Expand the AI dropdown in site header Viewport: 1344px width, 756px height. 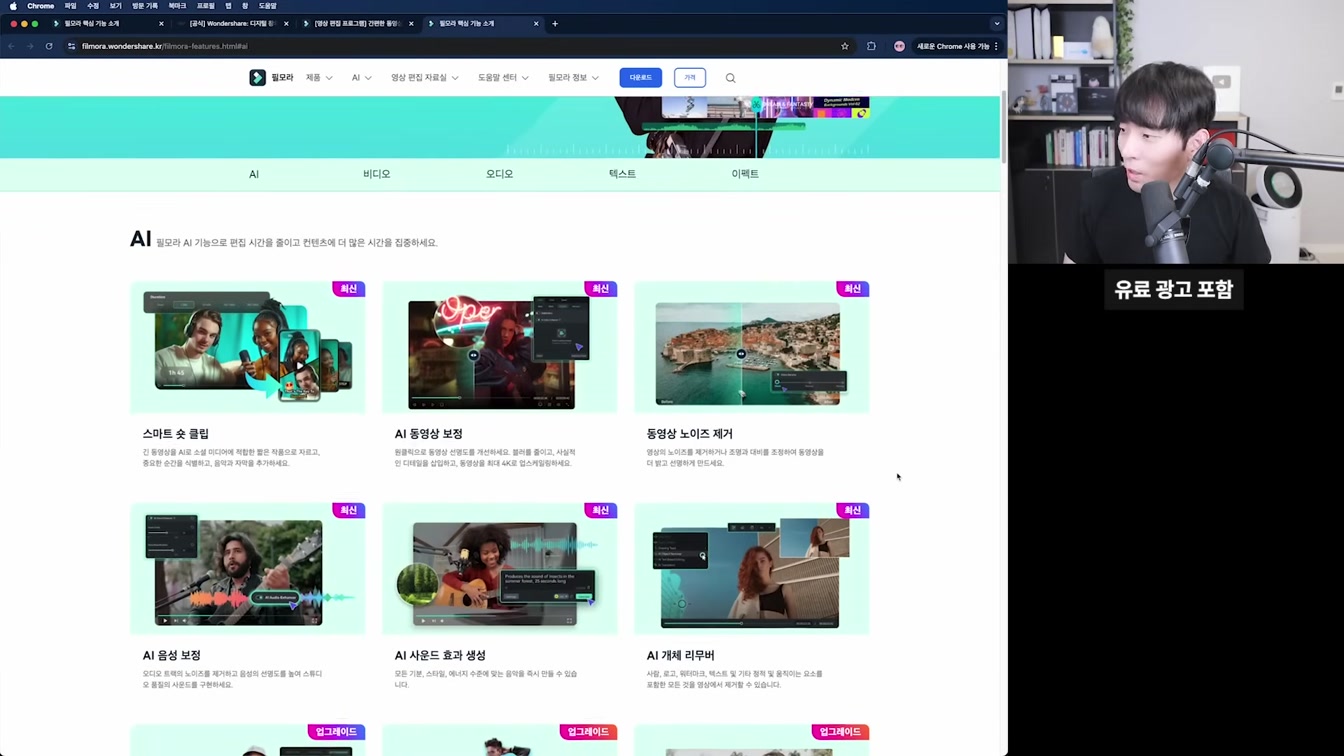click(361, 77)
